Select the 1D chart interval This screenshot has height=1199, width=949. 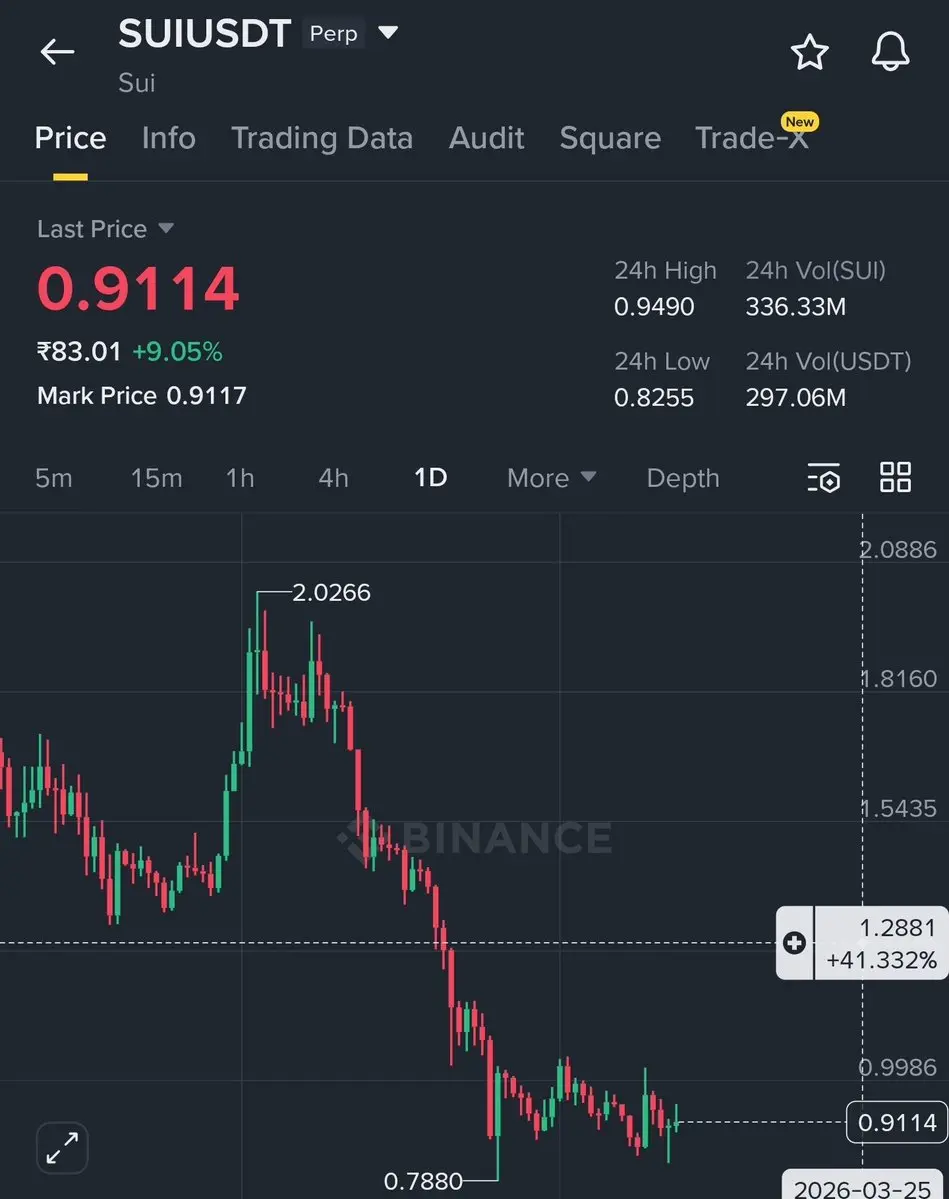[x=431, y=478]
